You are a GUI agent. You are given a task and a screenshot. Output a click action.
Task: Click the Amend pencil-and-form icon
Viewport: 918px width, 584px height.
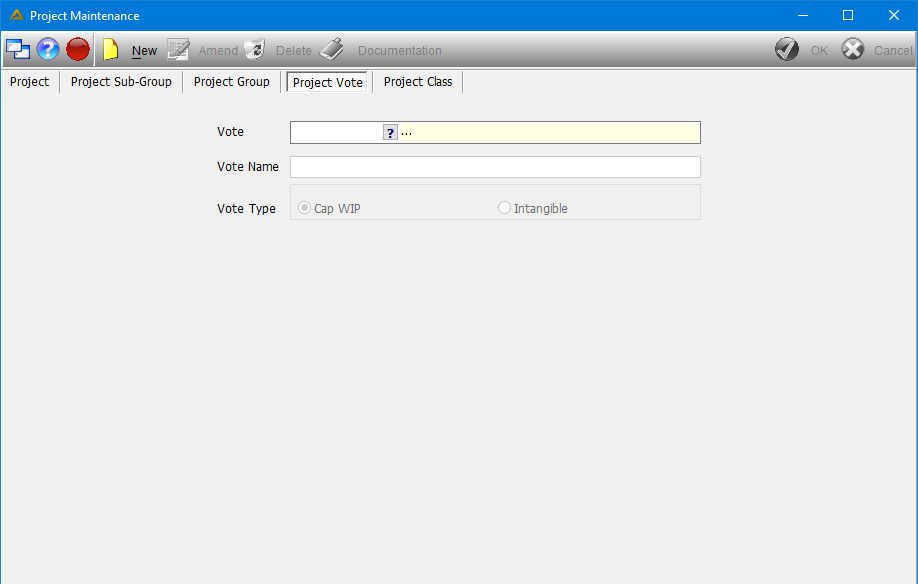pyautogui.click(x=178, y=50)
